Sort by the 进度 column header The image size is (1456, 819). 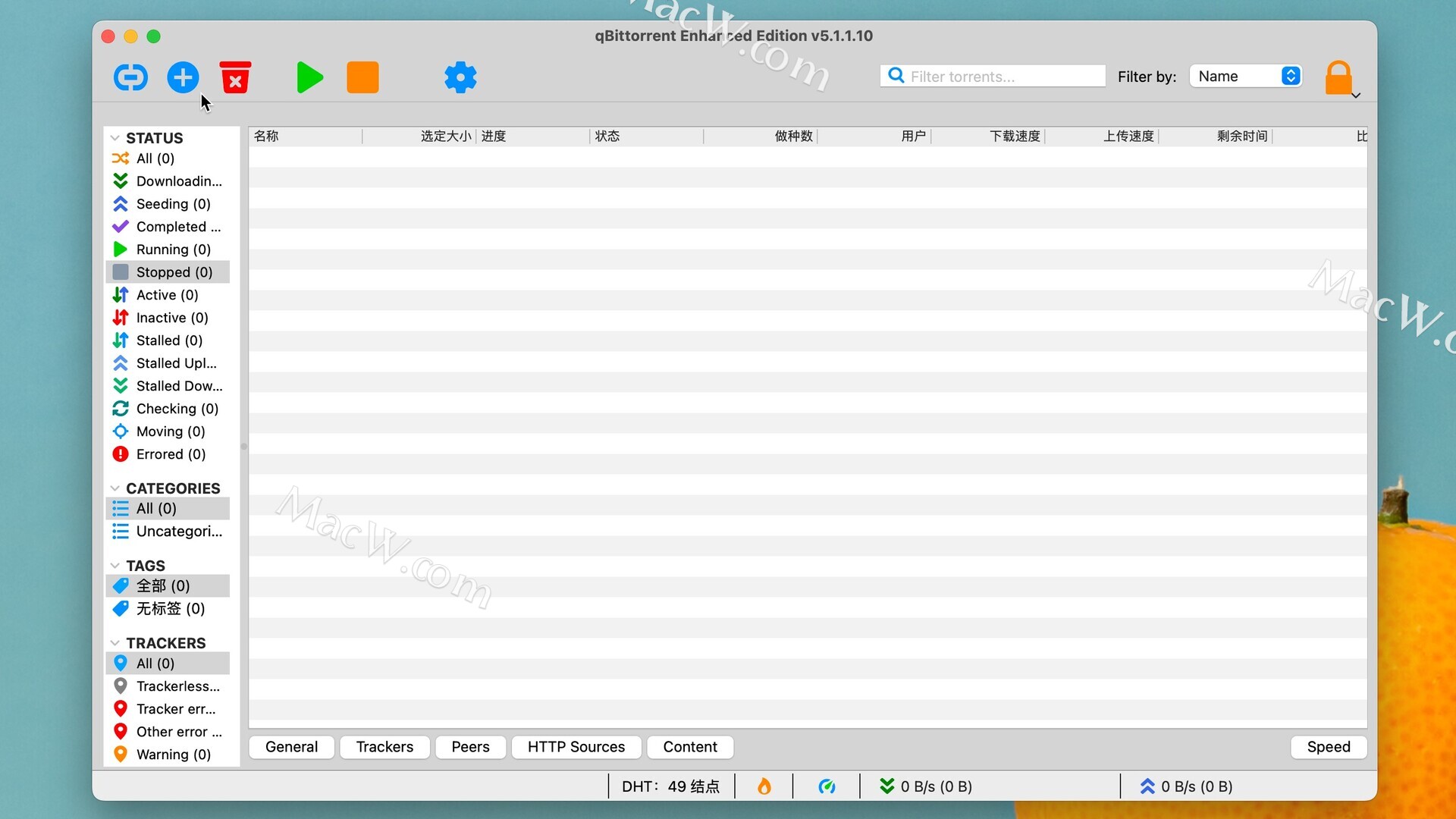[533, 136]
